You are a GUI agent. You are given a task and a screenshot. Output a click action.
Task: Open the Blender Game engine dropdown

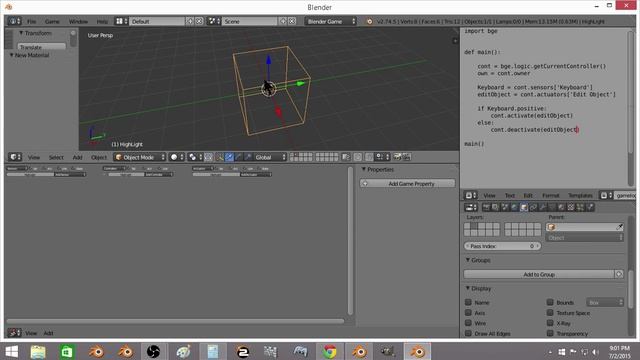coord(330,21)
